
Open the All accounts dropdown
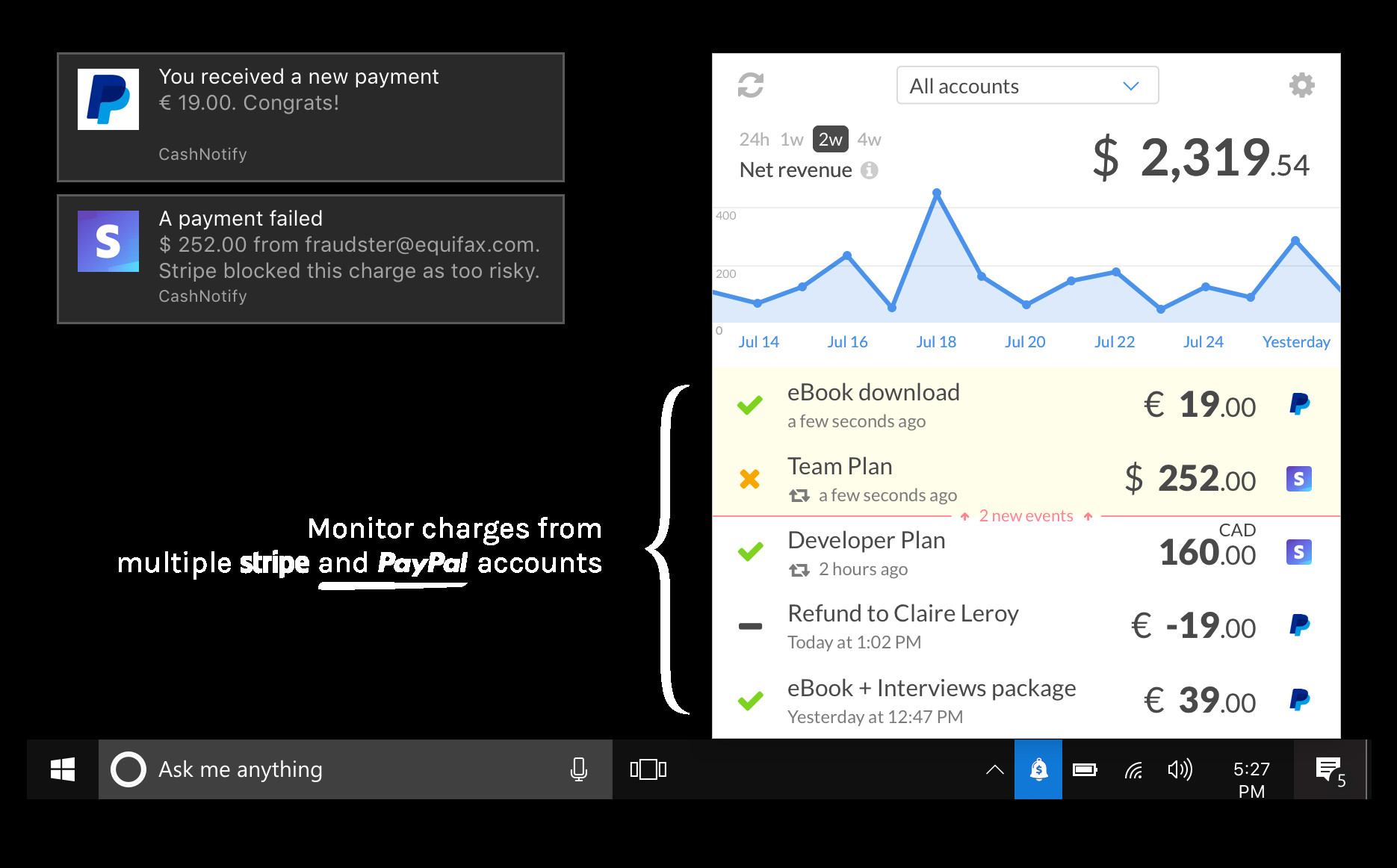tap(1027, 85)
